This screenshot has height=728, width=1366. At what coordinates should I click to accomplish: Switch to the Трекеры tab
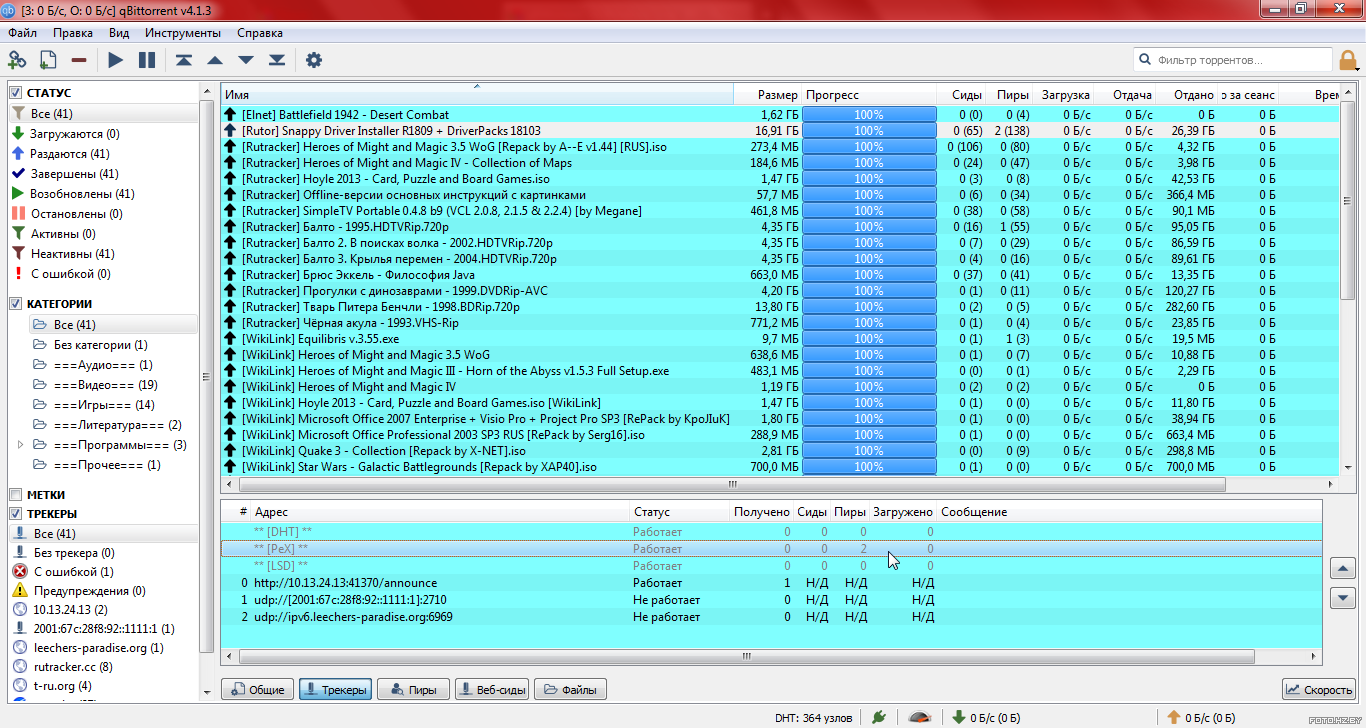(335, 690)
